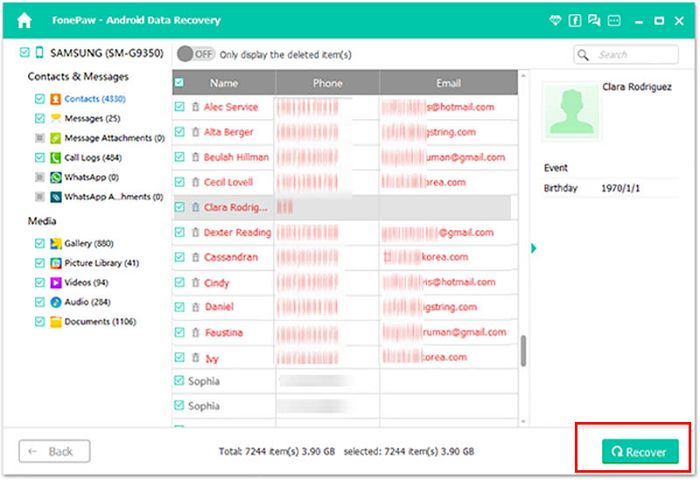The image size is (700, 480).
Task: Uncheck the Gallery checkbox
Action: (40, 243)
